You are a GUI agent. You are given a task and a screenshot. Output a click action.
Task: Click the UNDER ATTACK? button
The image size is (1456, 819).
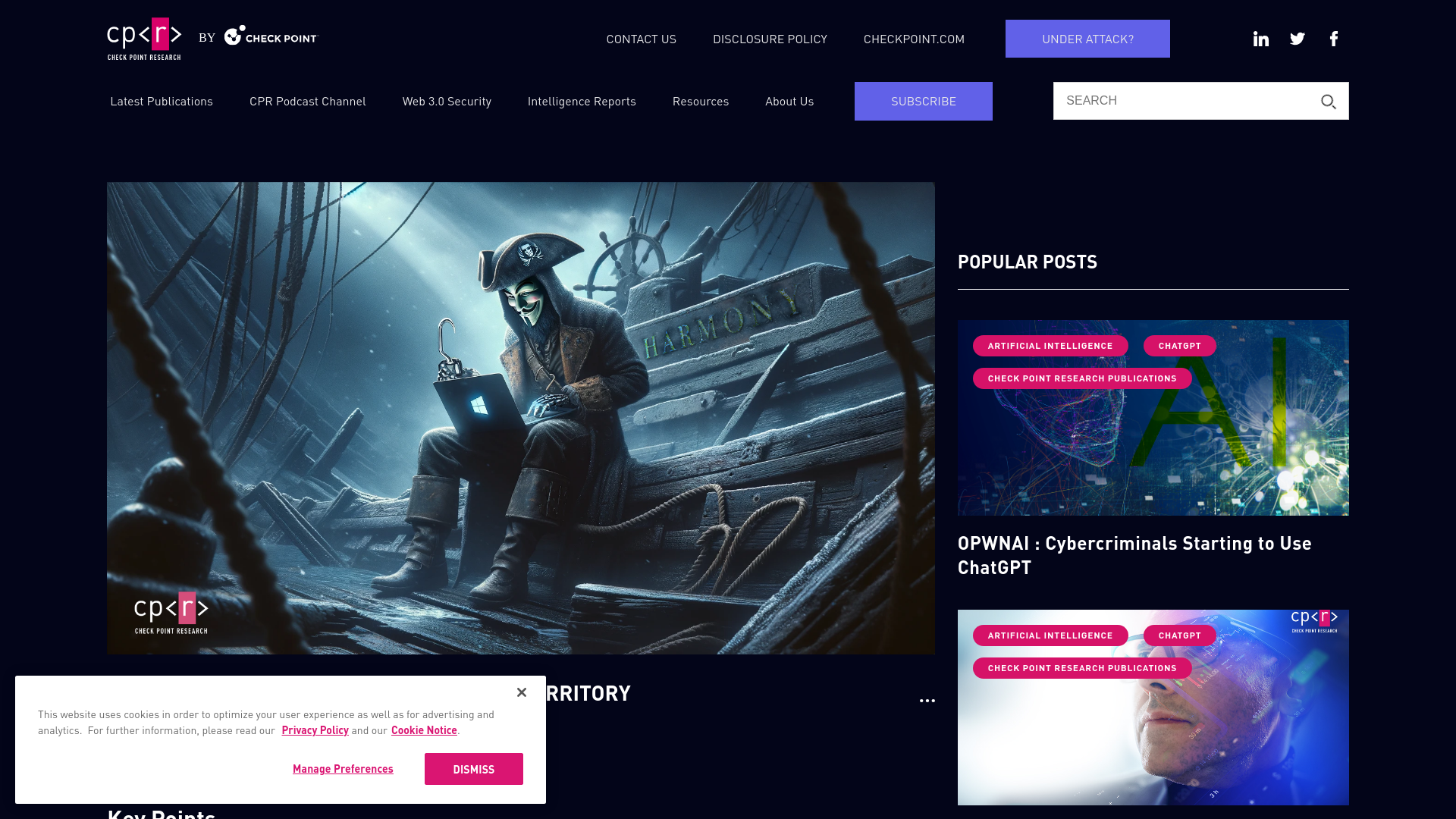pyautogui.click(x=1087, y=38)
